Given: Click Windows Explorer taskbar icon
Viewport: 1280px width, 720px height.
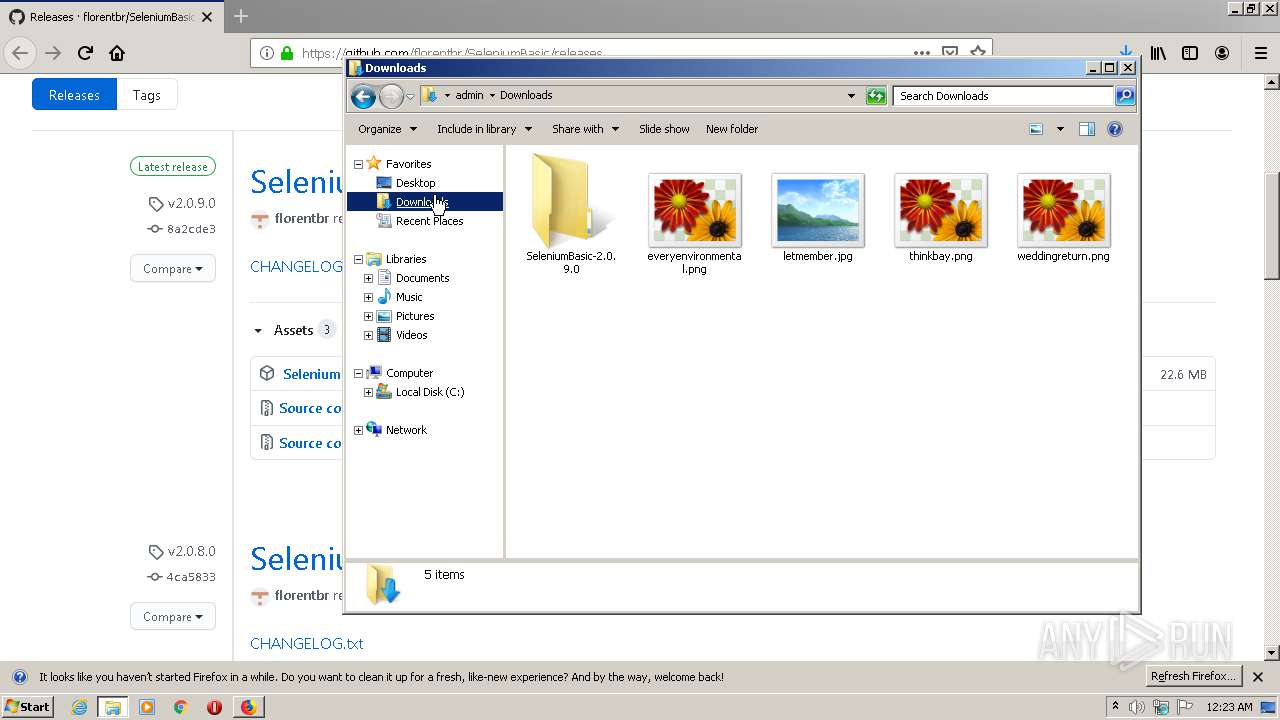Looking at the screenshot, I should point(113,707).
